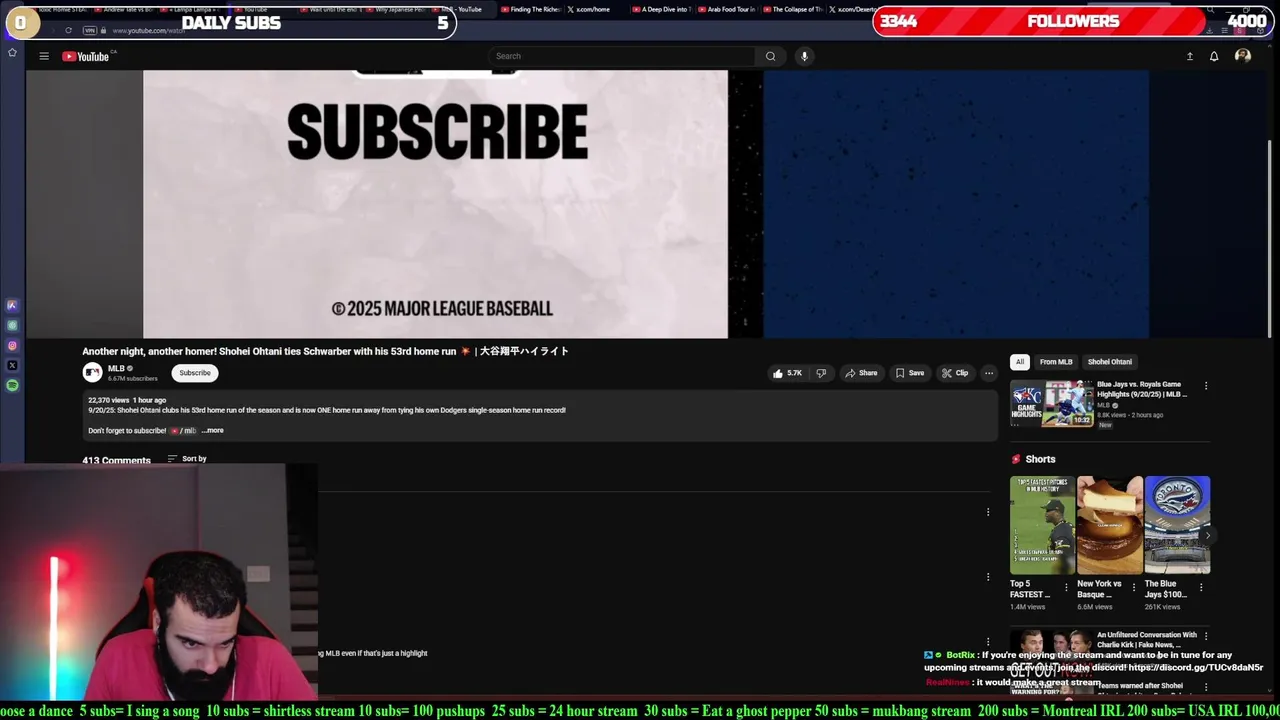
Task: Open the account avatar menu
Action: 1243,56
